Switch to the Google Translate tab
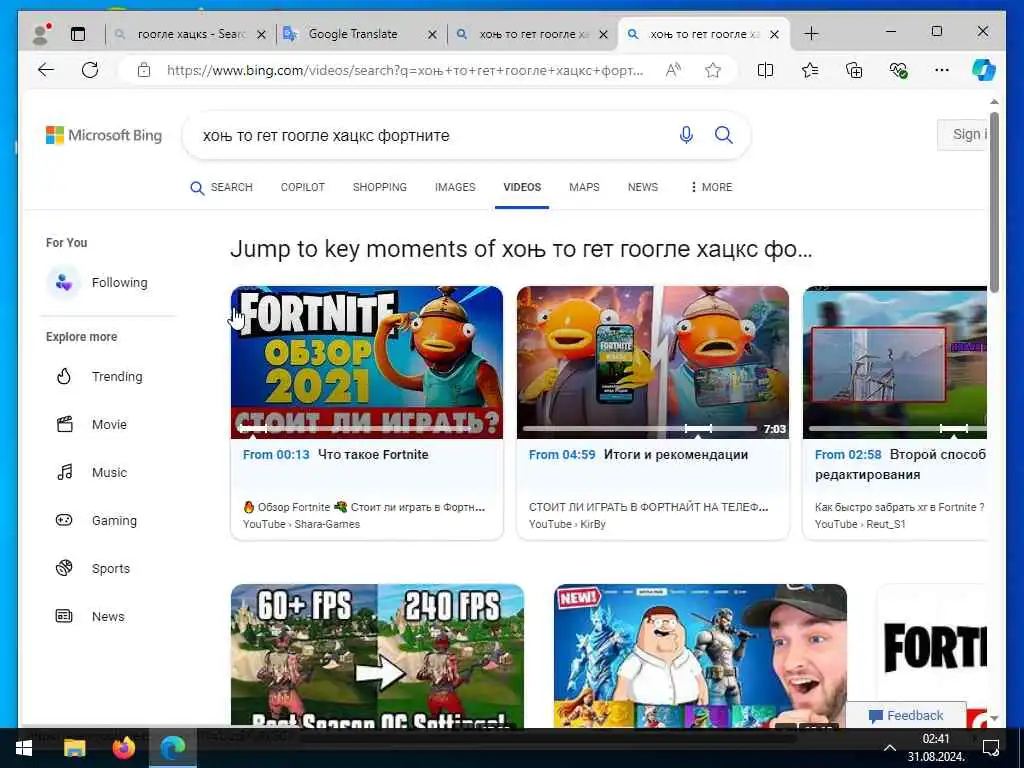Image resolution: width=1024 pixels, height=768 pixels. tap(353, 34)
